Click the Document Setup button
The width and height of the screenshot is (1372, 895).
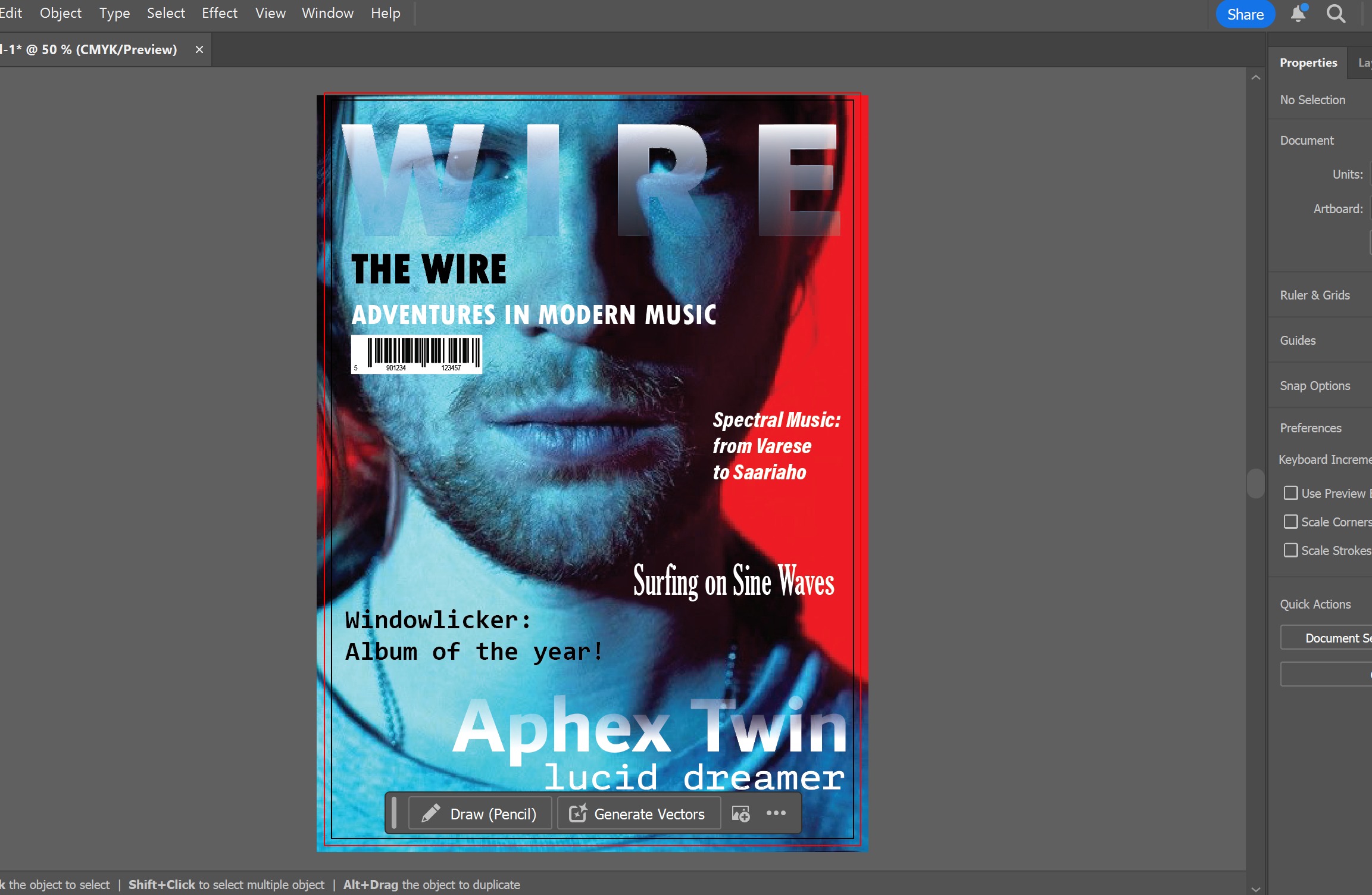click(1327, 638)
